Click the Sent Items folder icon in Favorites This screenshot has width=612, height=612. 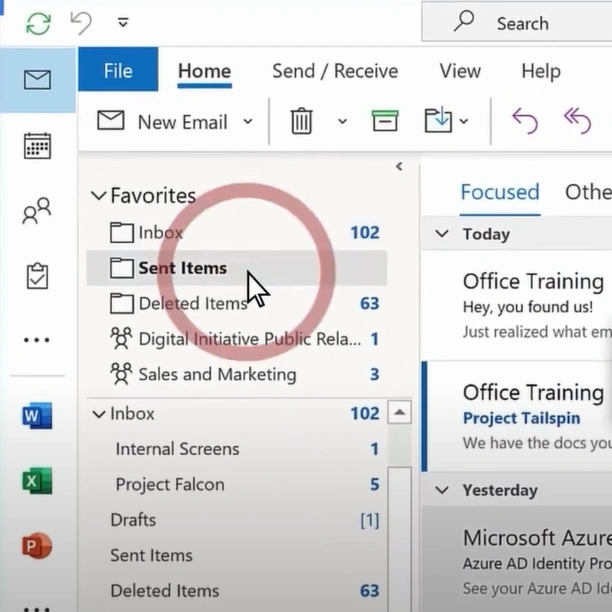(121, 268)
